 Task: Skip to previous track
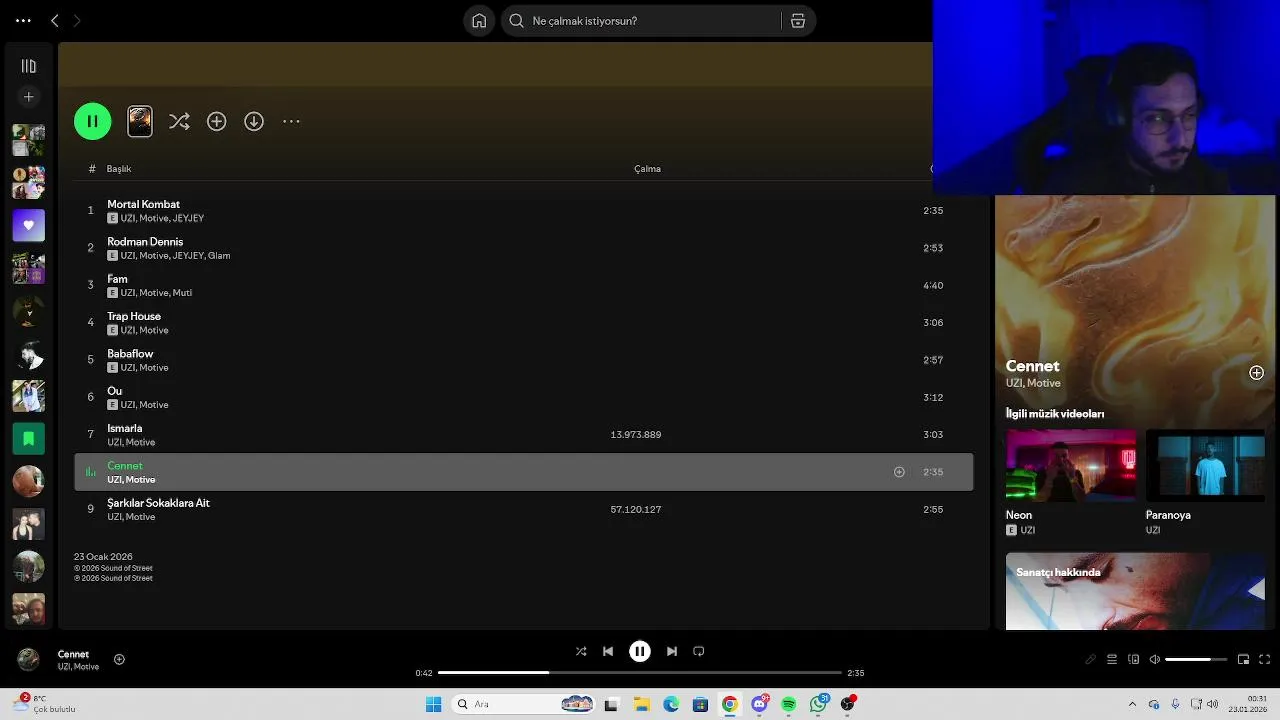[608, 651]
